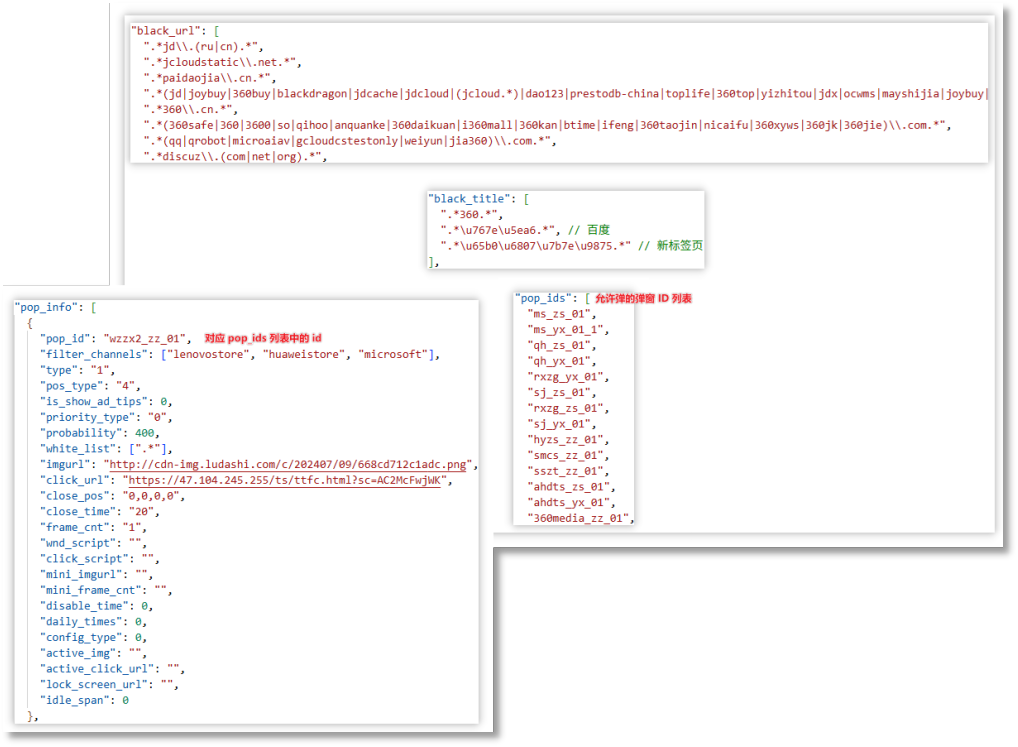Select the "360media_zz_01" list entry
Screen dimensions: 1018x747
[x=580, y=518]
